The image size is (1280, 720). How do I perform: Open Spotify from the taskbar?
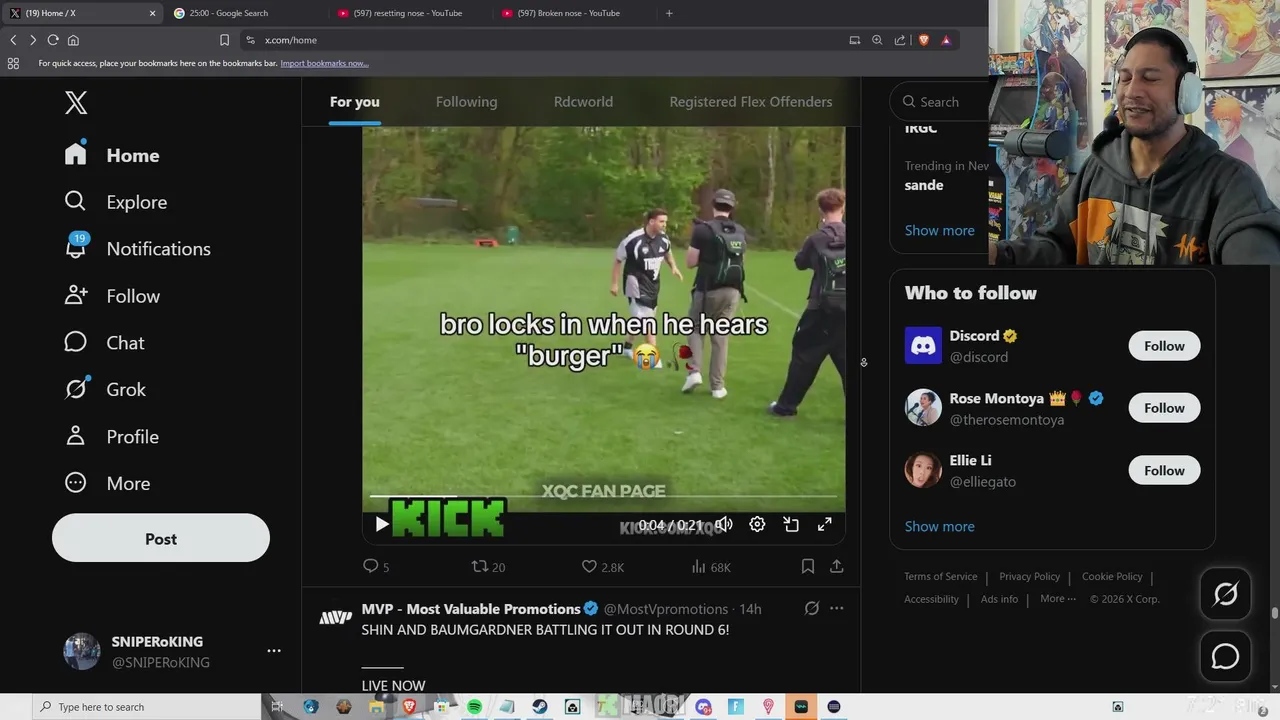coord(474,707)
